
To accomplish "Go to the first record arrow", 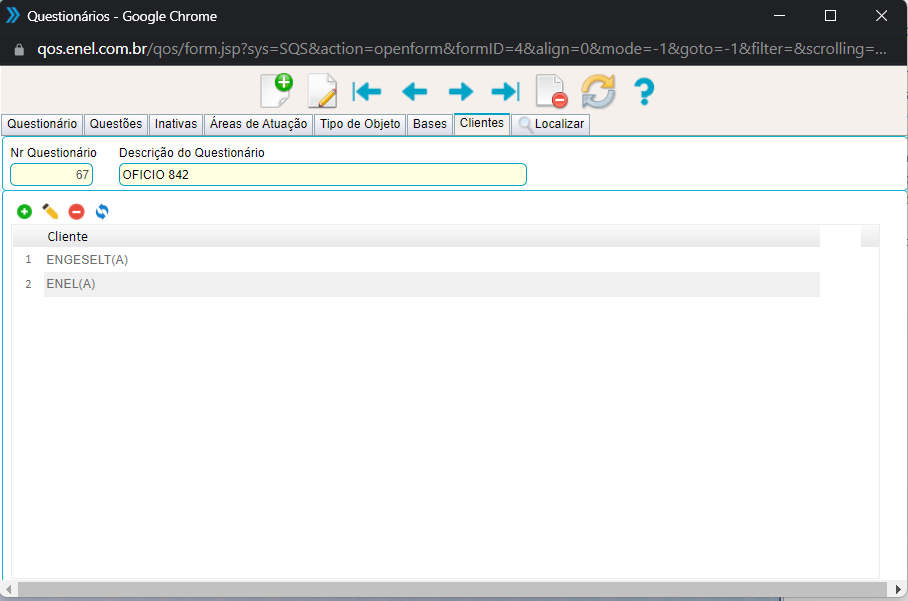I will click(x=367, y=92).
